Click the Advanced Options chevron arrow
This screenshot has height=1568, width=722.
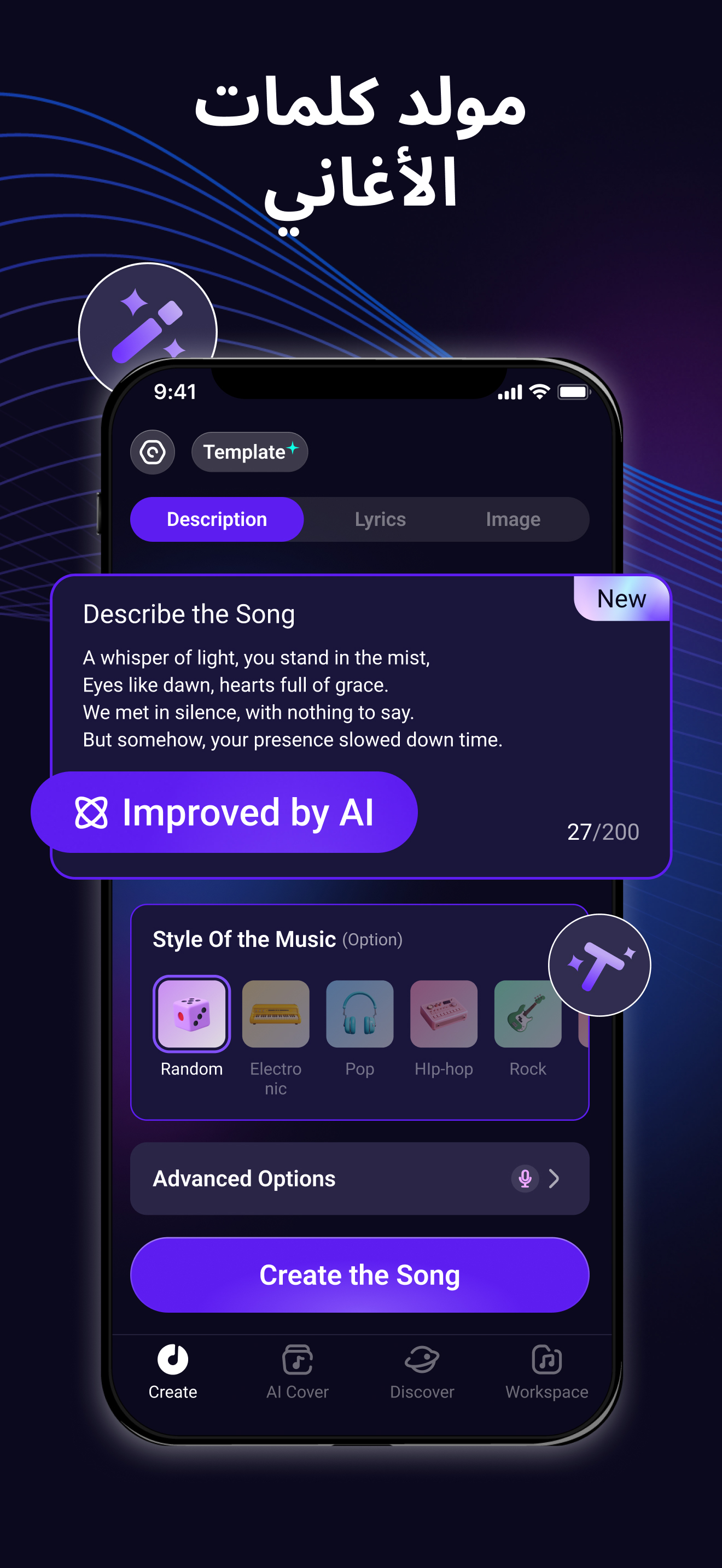tap(554, 1178)
